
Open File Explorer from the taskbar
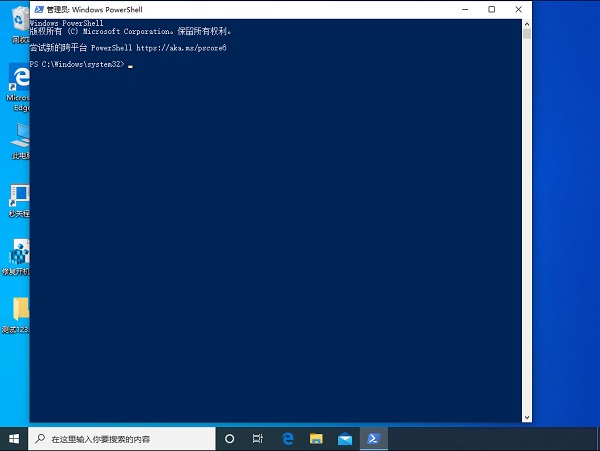pos(316,439)
